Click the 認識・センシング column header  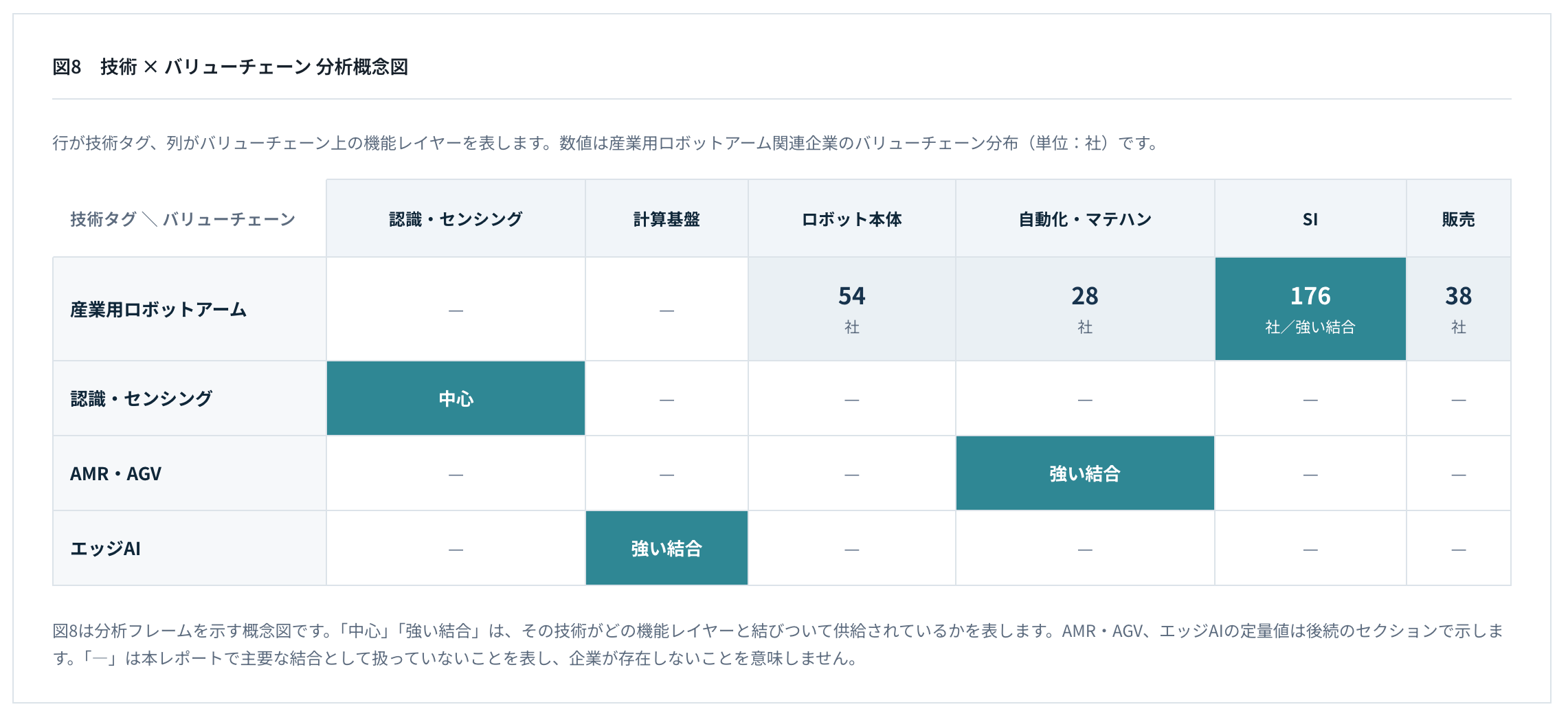point(456,218)
